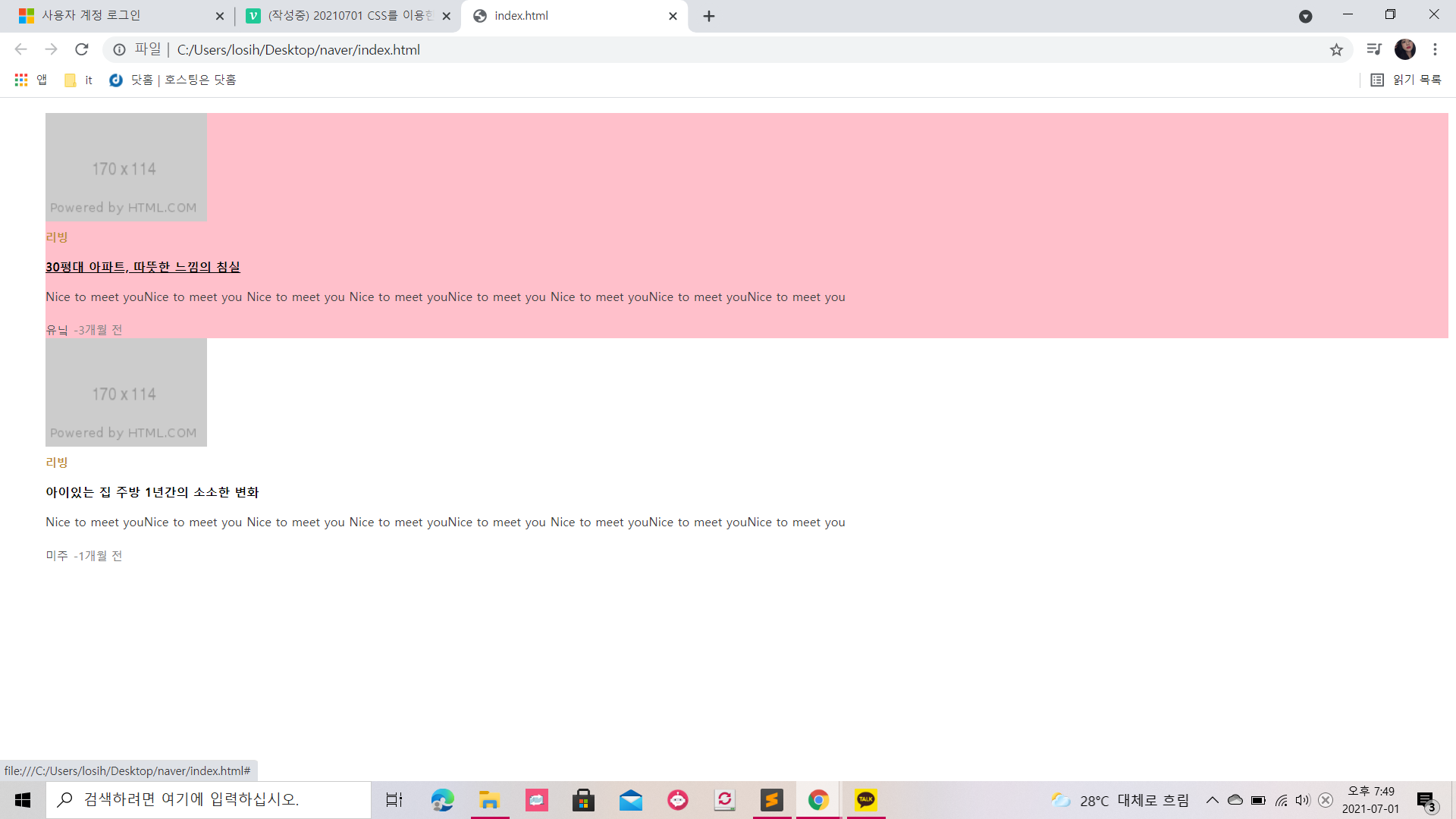Show hidden system tray icons

(x=1212, y=800)
